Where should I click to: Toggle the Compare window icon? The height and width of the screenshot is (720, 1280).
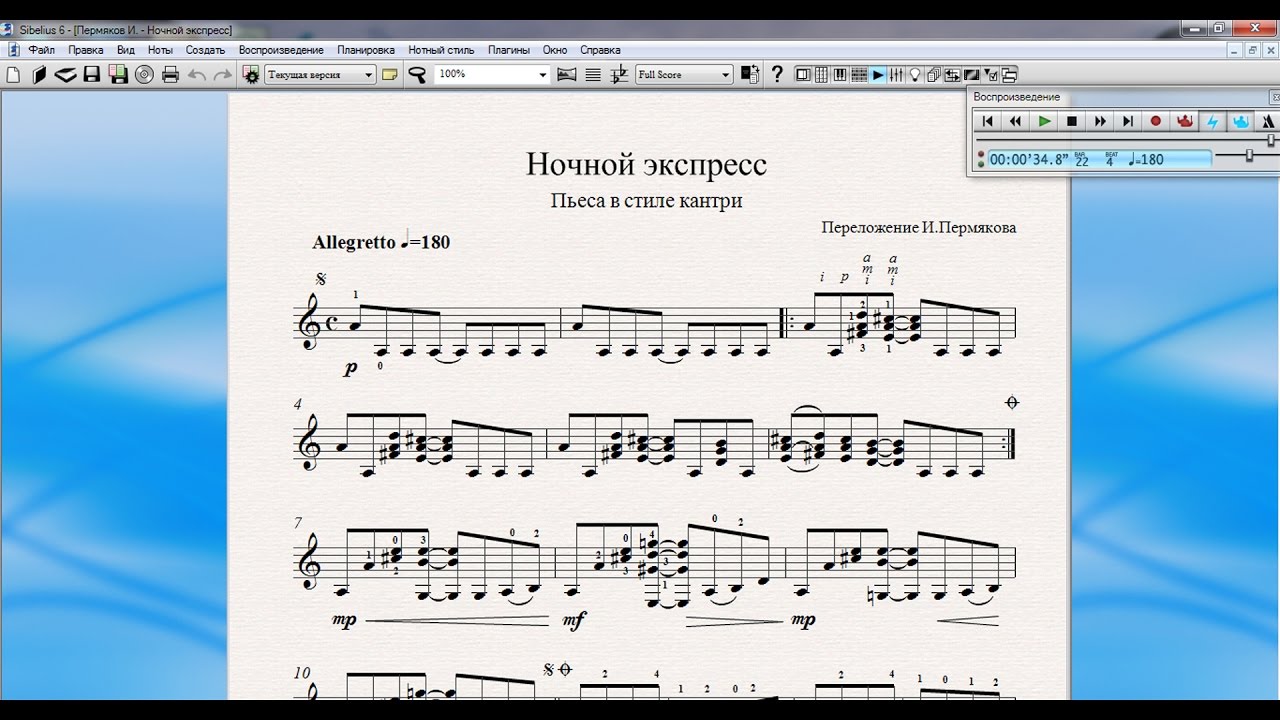pos(952,74)
